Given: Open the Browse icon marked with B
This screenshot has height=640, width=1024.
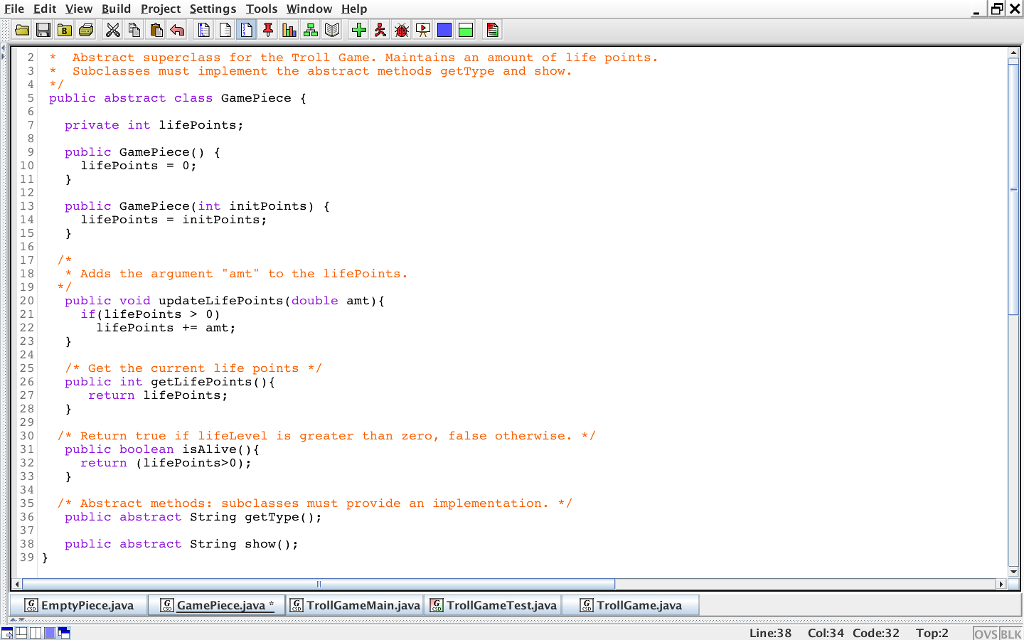Looking at the screenshot, I should [x=64, y=29].
